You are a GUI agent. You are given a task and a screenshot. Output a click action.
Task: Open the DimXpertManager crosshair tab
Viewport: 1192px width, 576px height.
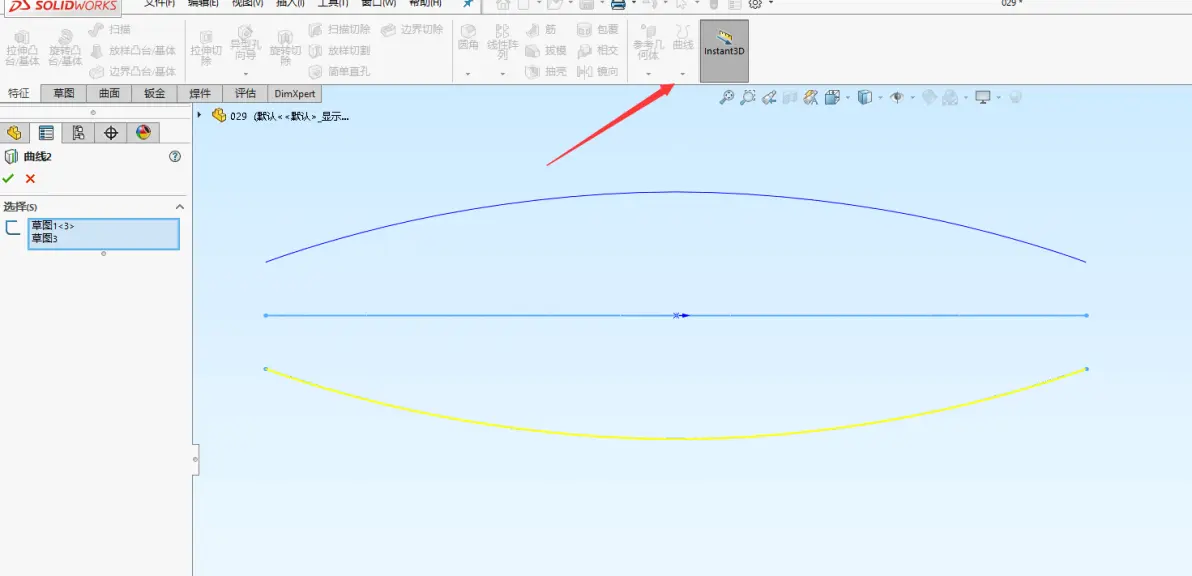click(111, 133)
